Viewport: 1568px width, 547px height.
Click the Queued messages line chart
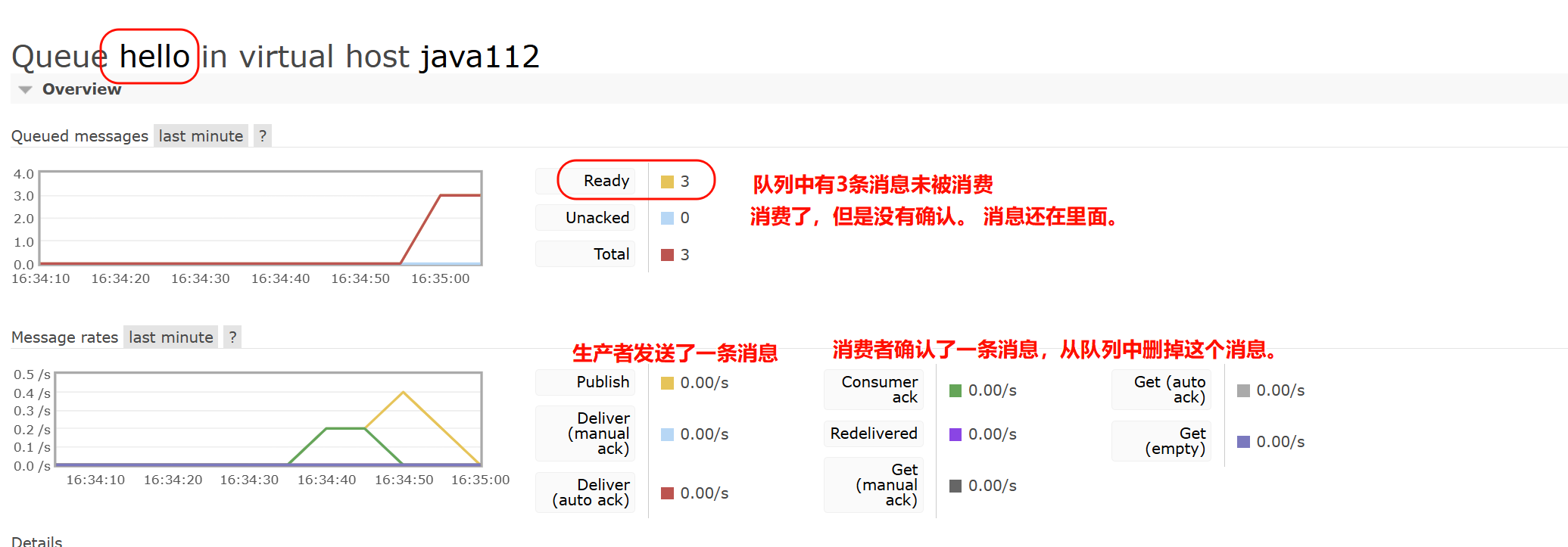point(260,219)
